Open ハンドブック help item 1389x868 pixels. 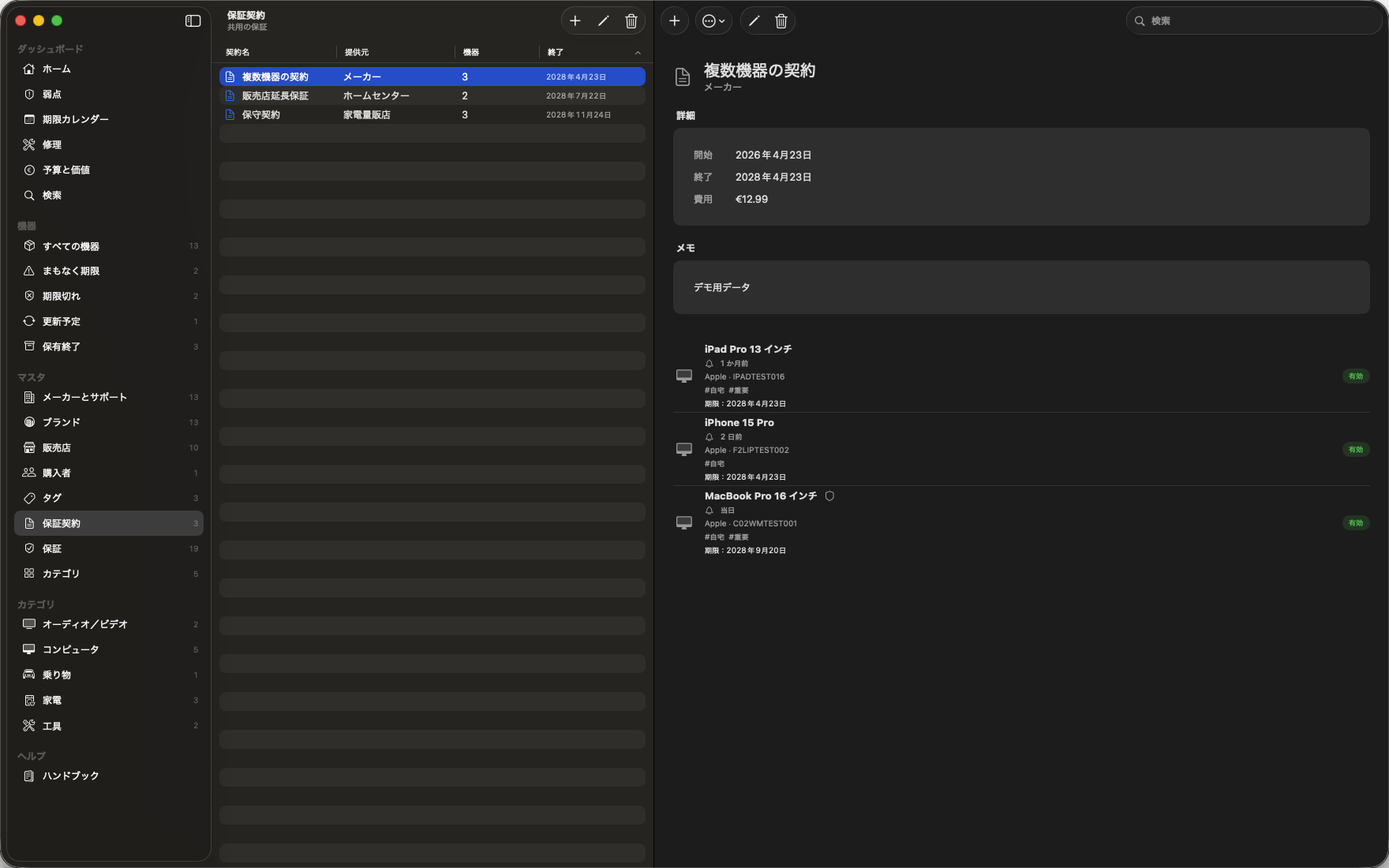(109, 776)
